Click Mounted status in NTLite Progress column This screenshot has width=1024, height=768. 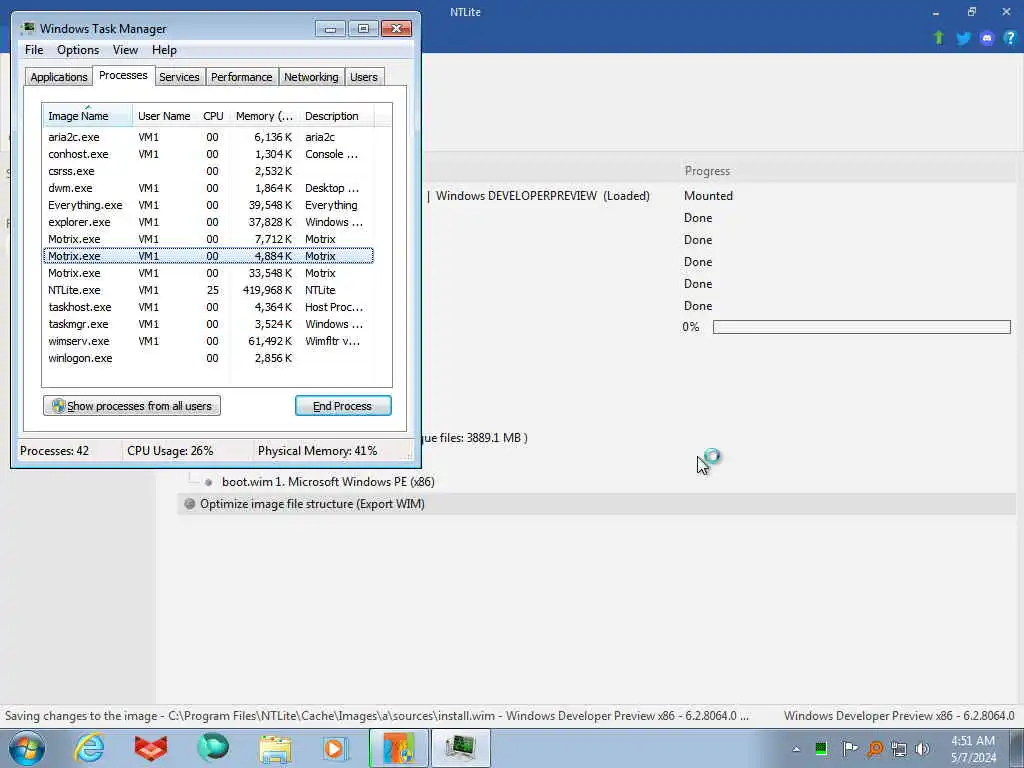coord(708,196)
